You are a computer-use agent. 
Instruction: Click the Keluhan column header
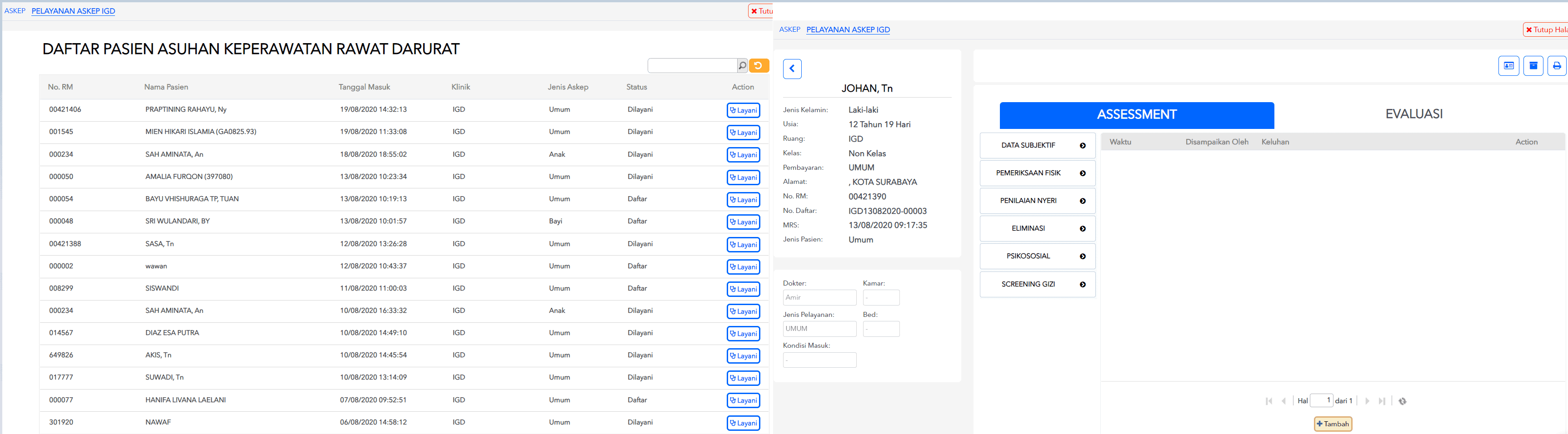[1275, 142]
